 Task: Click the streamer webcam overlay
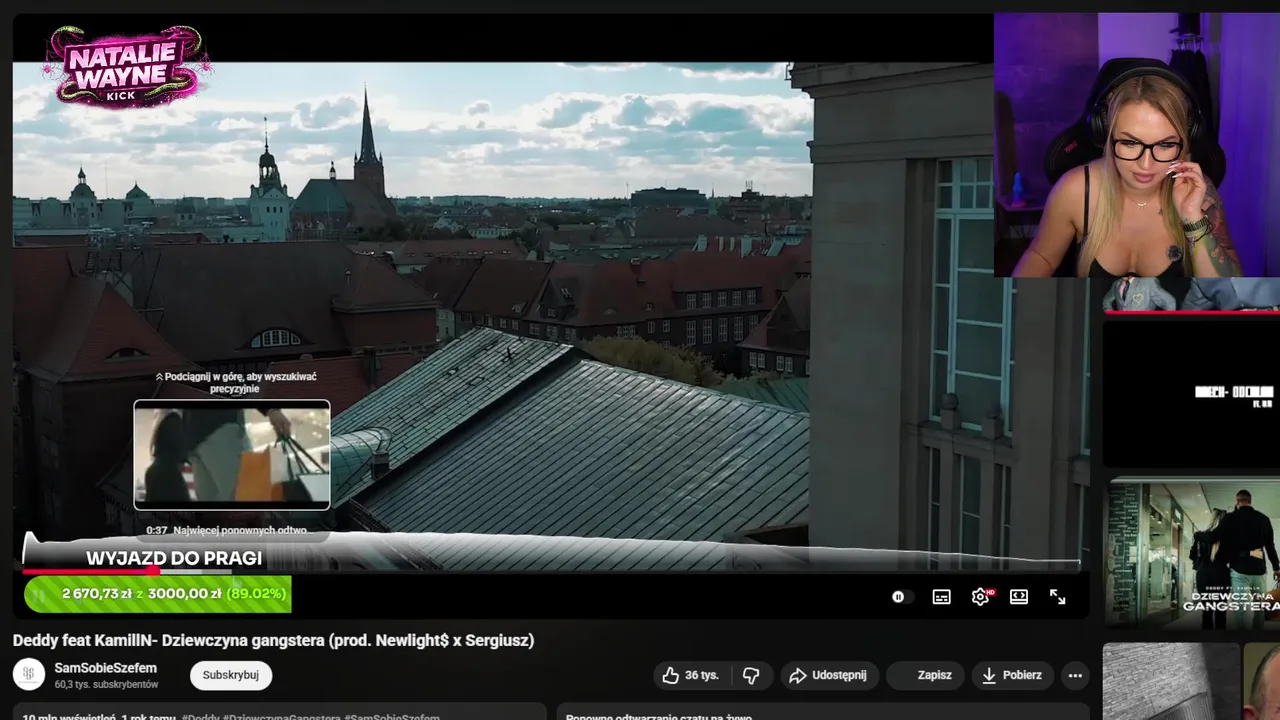point(1137,145)
